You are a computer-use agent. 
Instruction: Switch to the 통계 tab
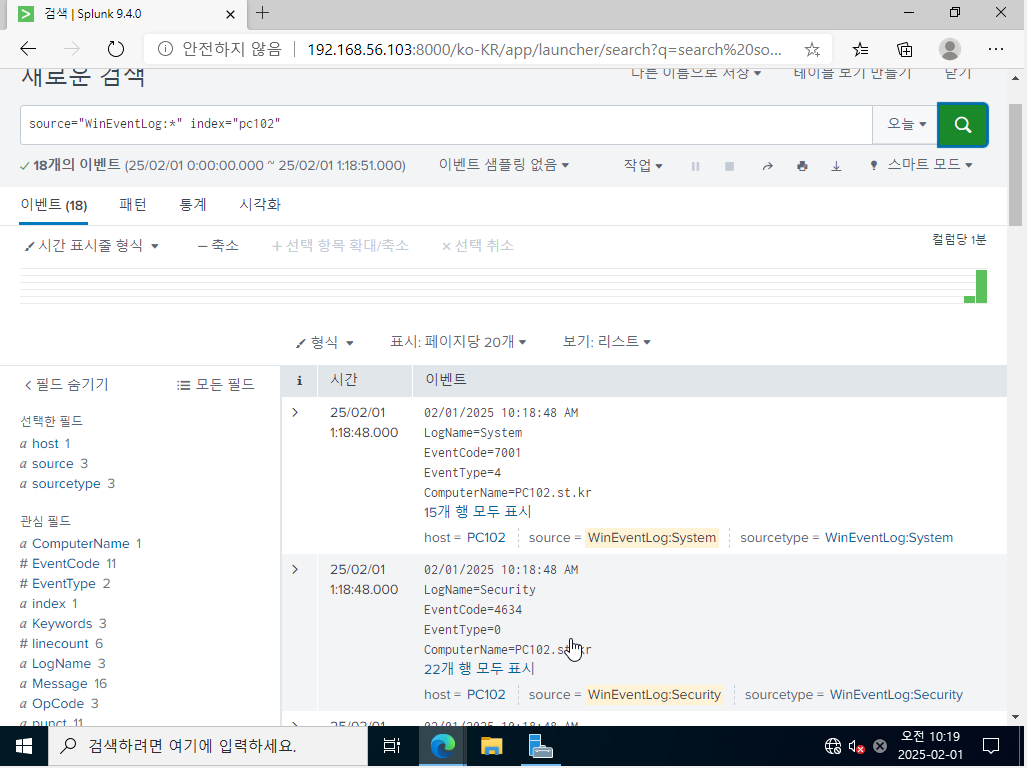(x=193, y=205)
